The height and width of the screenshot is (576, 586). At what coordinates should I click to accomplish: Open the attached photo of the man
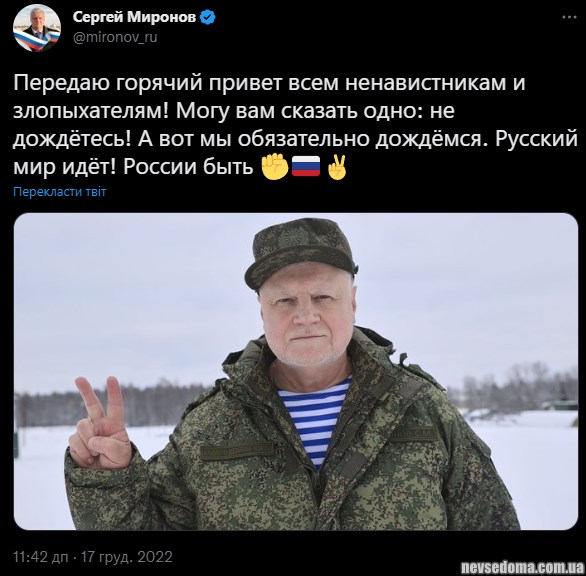(x=296, y=372)
